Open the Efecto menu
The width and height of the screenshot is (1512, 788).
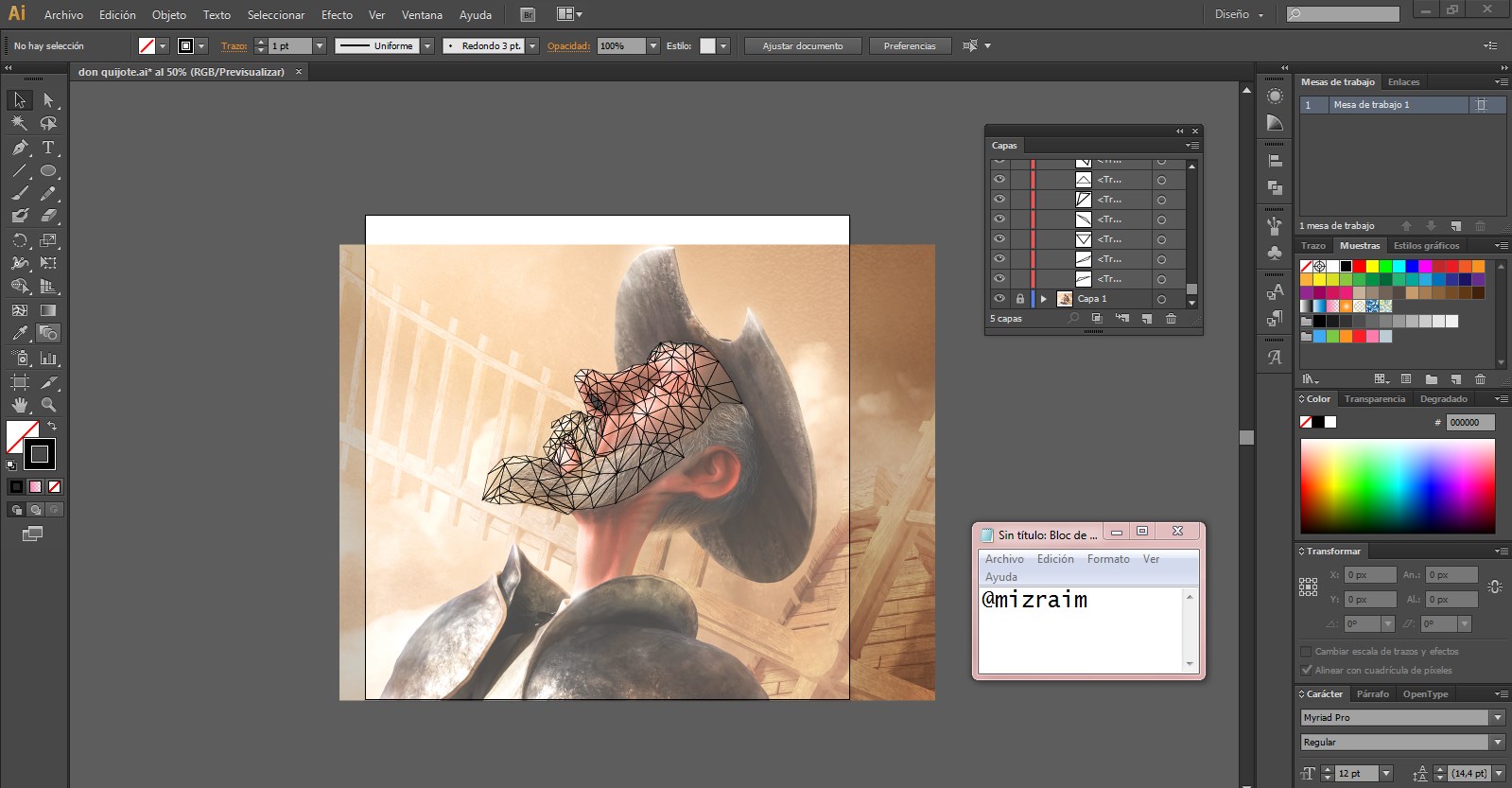click(x=337, y=15)
